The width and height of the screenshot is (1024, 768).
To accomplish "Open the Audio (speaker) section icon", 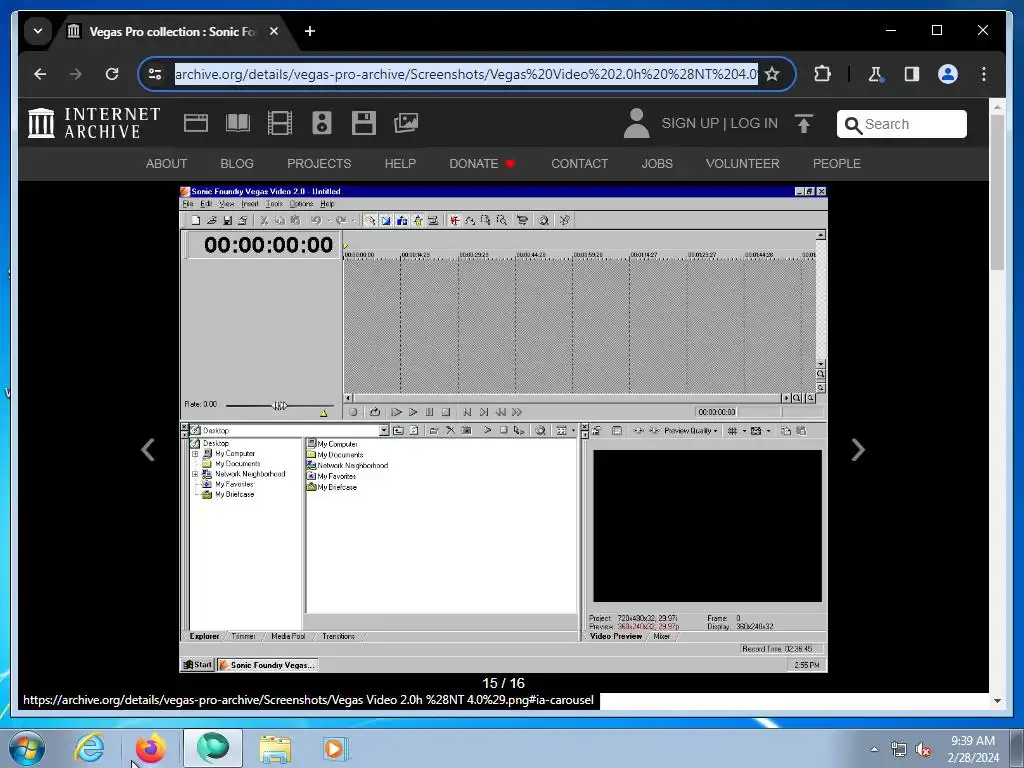I will 322,123.
